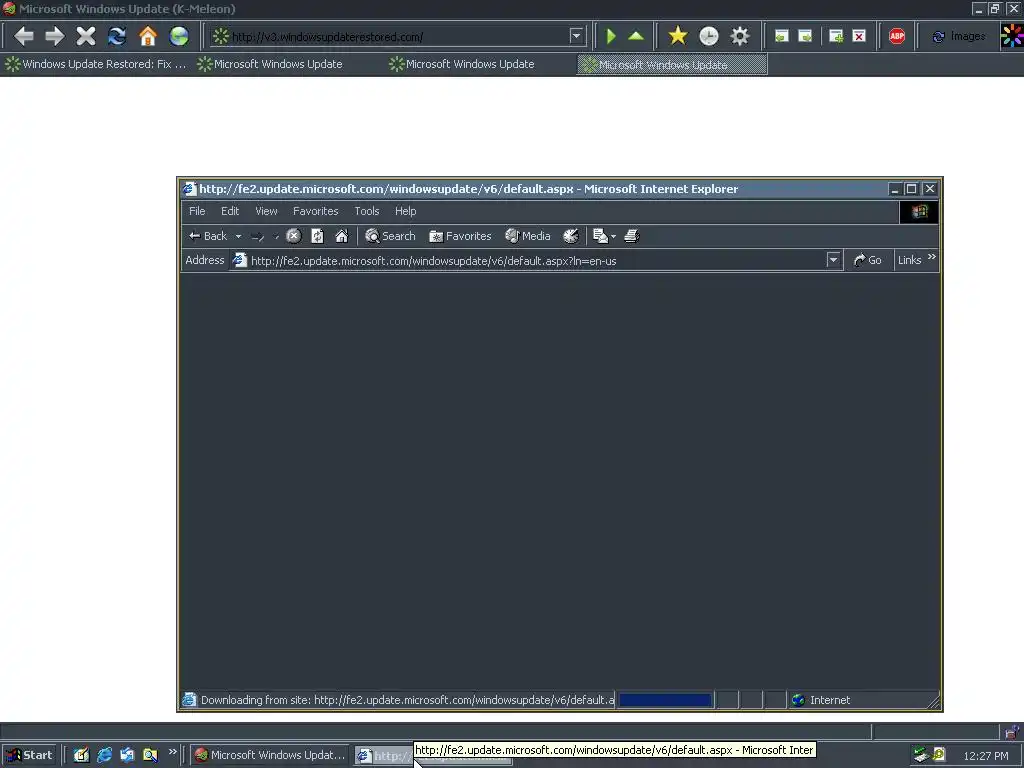Click the K-Meleon throbber logo
Screen dimensions: 1024x768
point(1012,36)
